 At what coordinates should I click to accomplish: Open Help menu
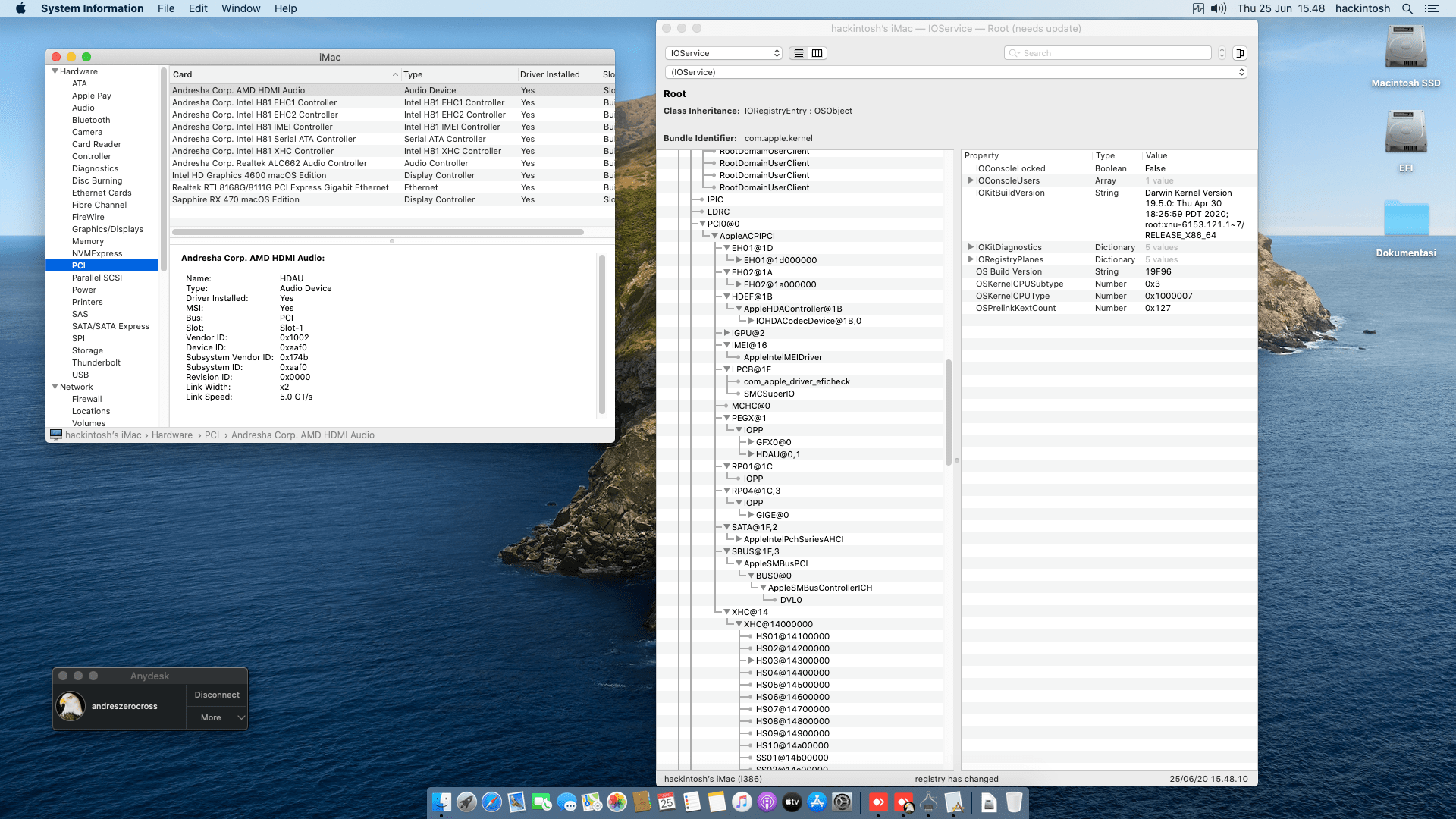[285, 8]
